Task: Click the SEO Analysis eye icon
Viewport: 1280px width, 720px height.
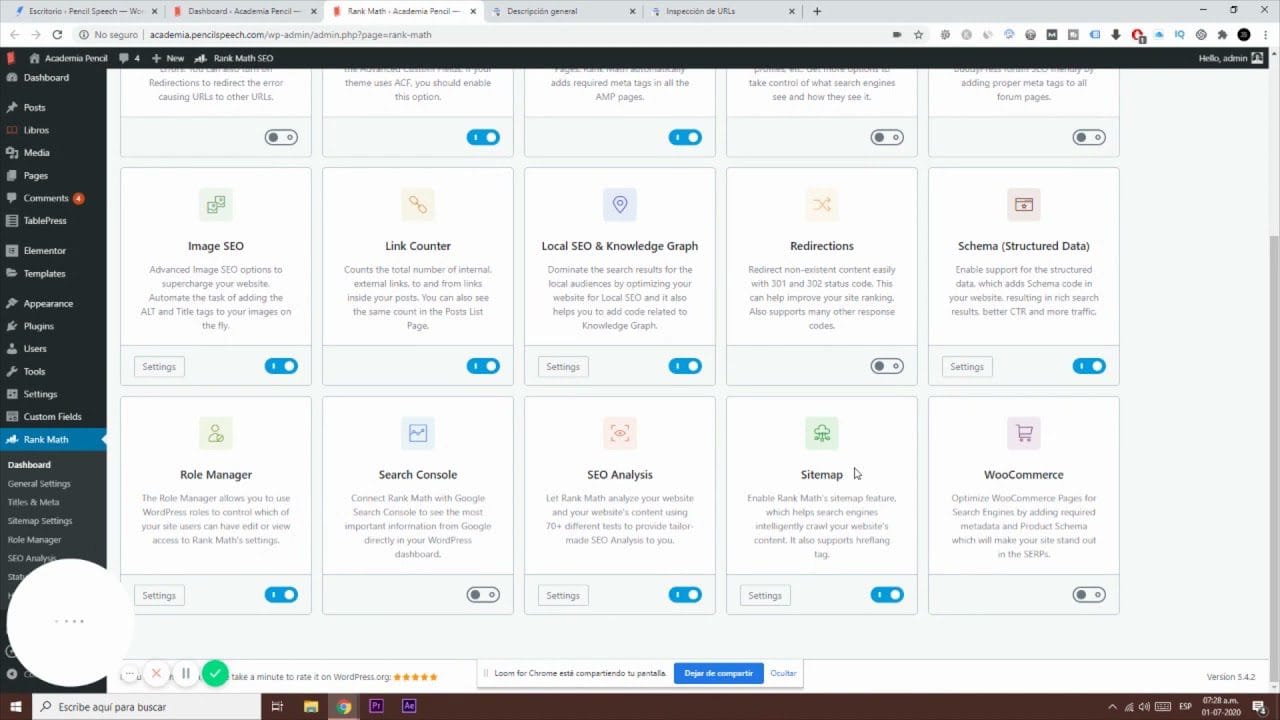Action: pos(620,433)
